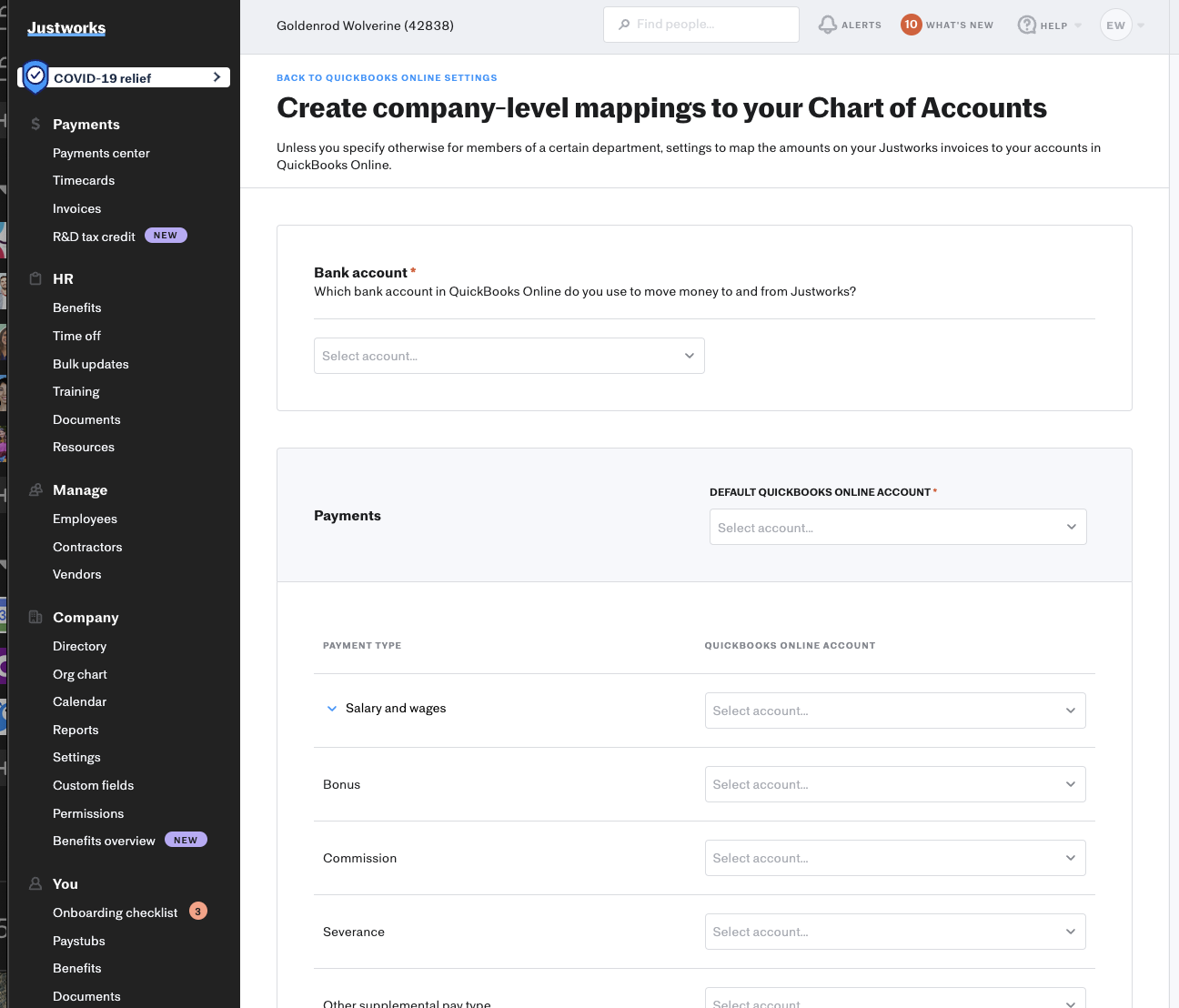Screen dimensions: 1179x1008
Task: Open Invoices in sidebar
Action: click(x=76, y=208)
